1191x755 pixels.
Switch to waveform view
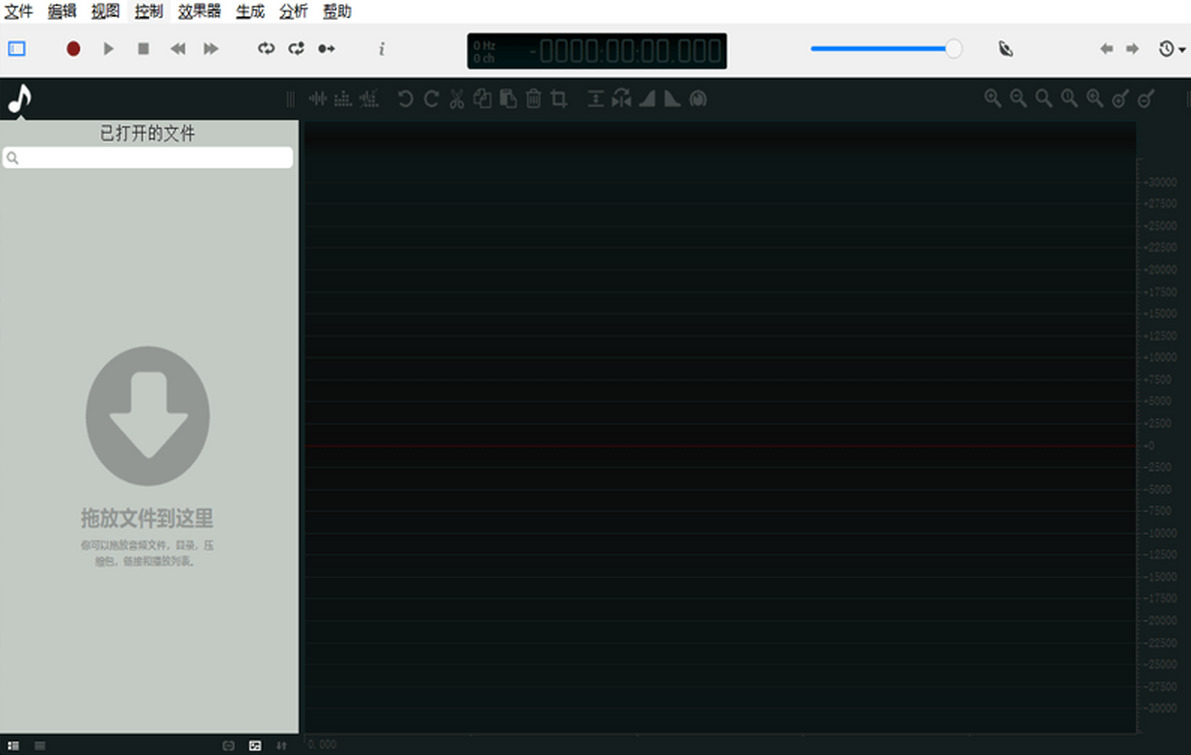point(317,99)
